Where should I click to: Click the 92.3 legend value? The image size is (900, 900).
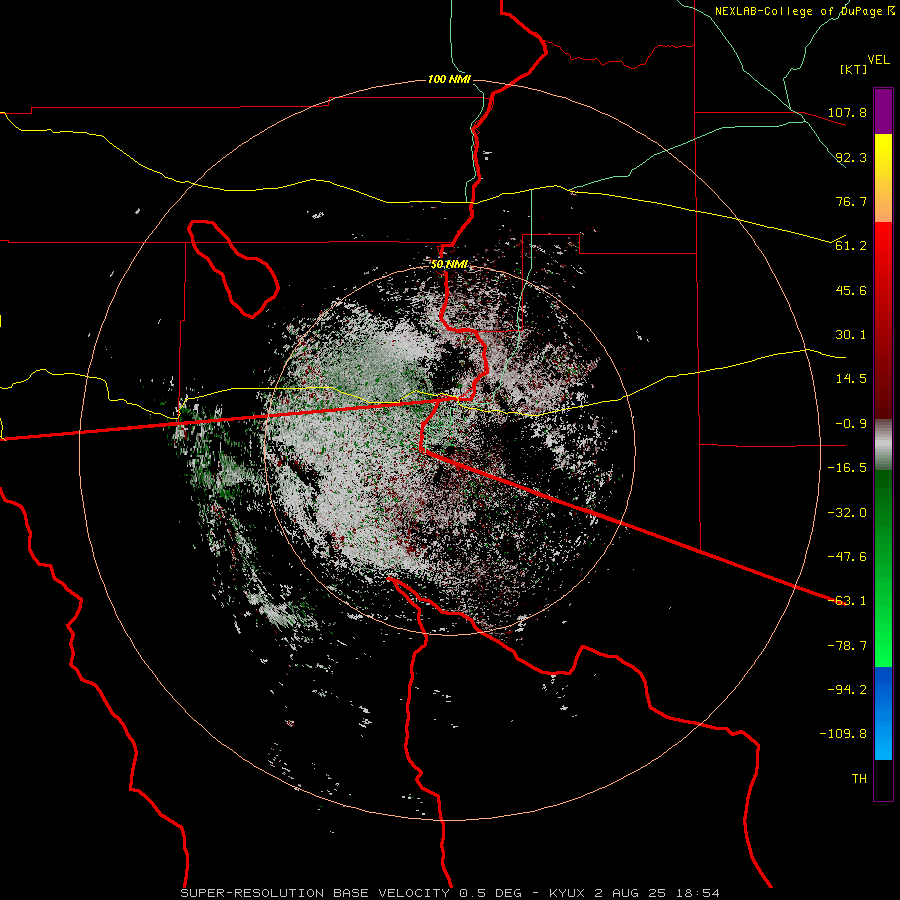(x=851, y=157)
